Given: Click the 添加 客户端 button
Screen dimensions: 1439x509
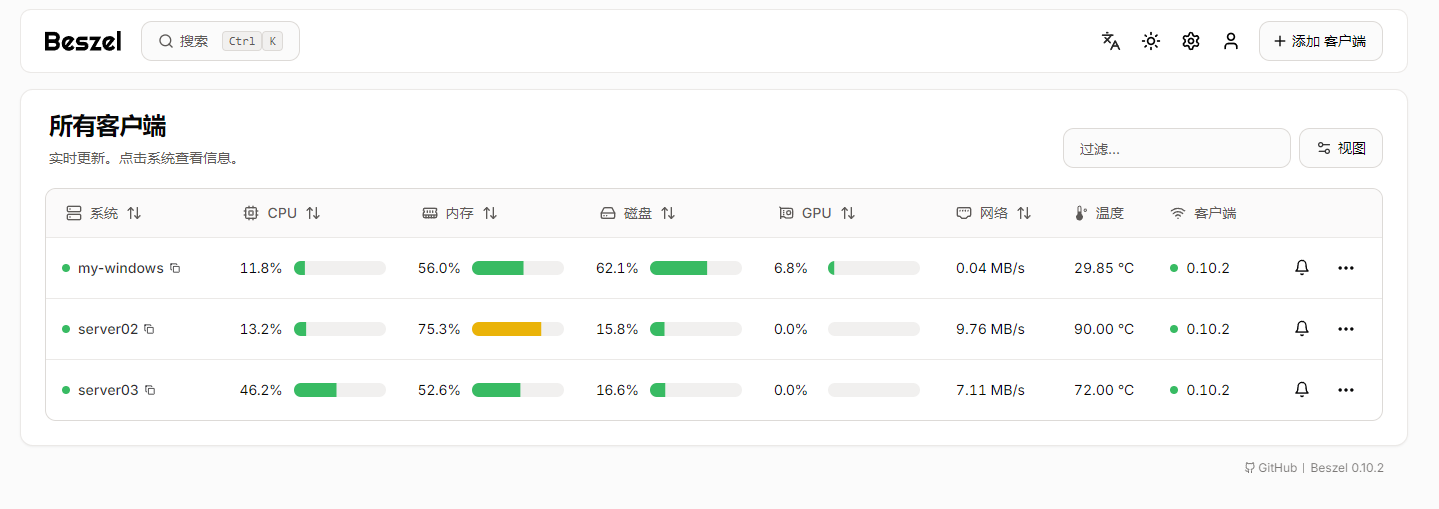Looking at the screenshot, I should (x=1320, y=41).
